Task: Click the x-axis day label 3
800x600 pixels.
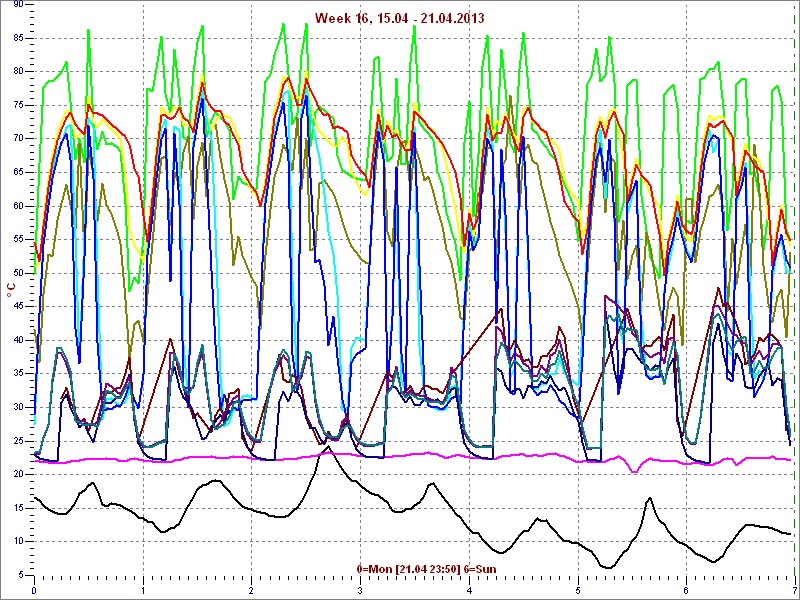Action: point(360,591)
